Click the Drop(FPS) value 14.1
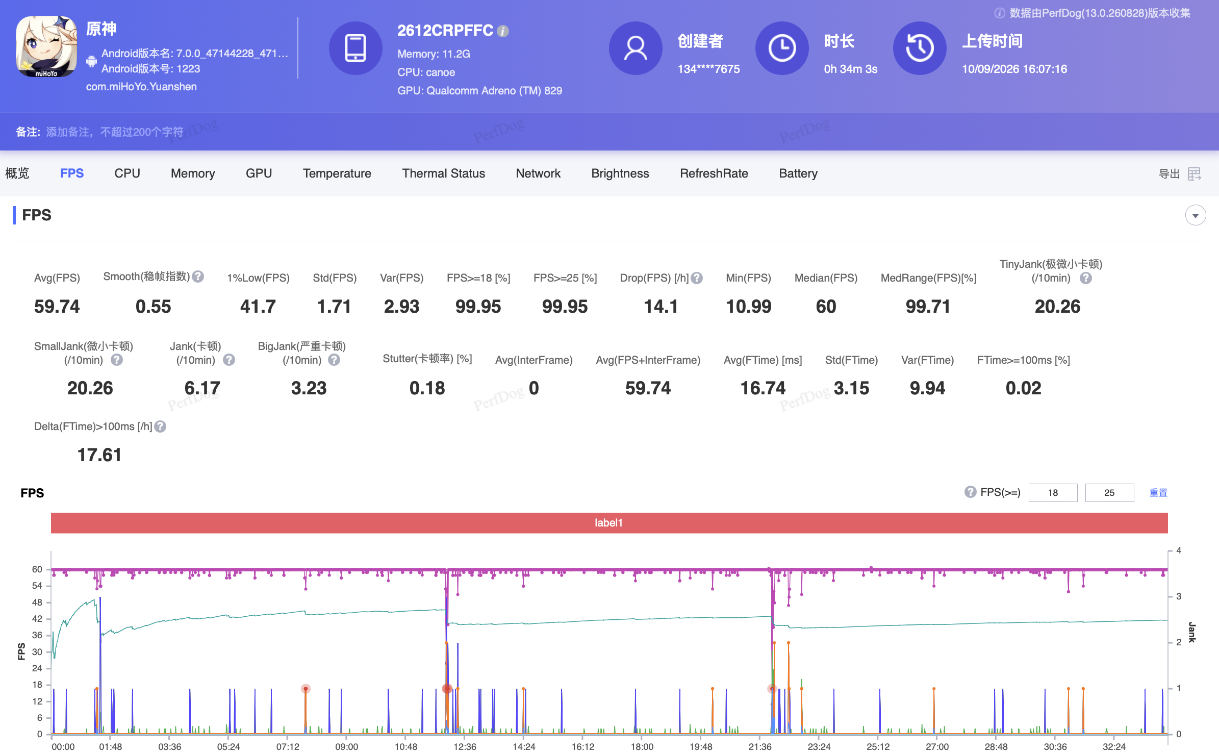The width and height of the screenshot is (1219, 754). 661,306
